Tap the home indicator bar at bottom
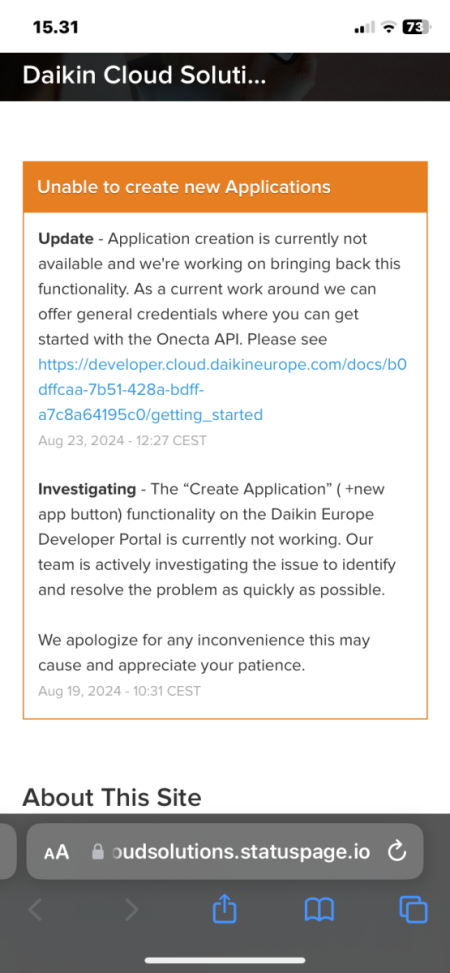Image resolution: width=450 pixels, height=973 pixels. click(x=225, y=960)
